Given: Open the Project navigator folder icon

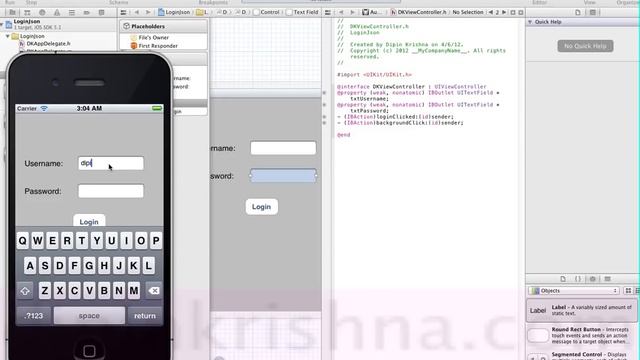Looking at the screenshot, I should 13,12.
